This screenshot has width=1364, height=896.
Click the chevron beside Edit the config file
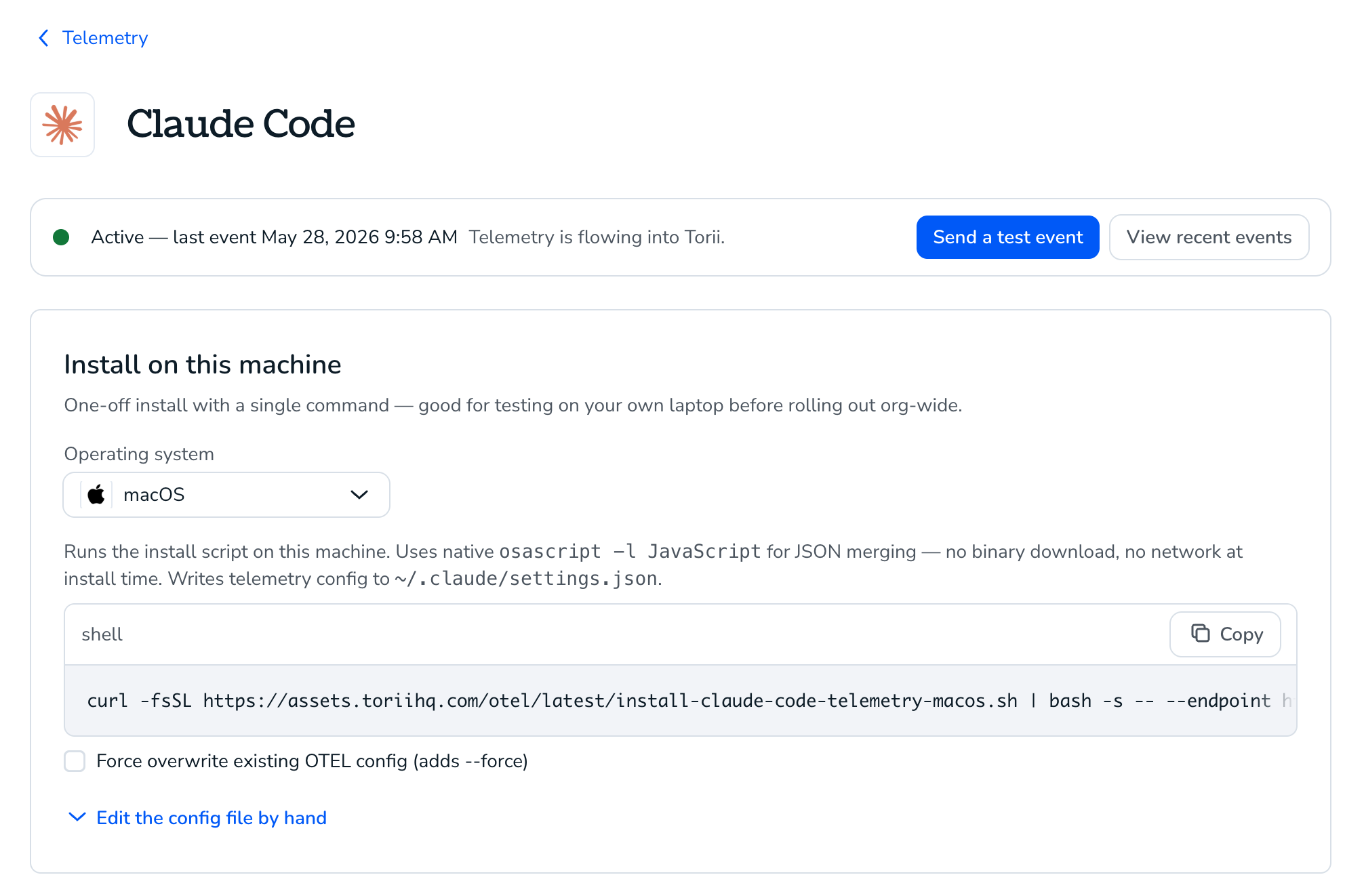77,817
